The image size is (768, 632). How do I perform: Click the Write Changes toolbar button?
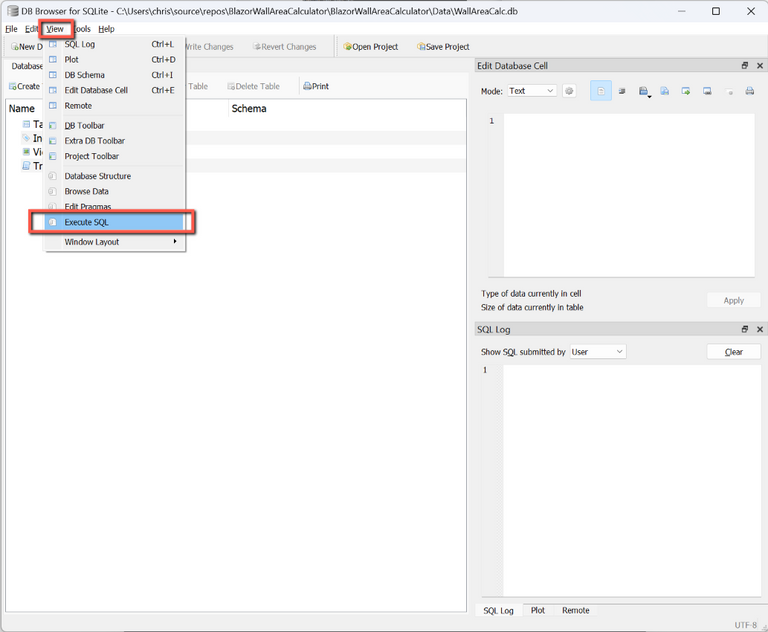(210, 47)
